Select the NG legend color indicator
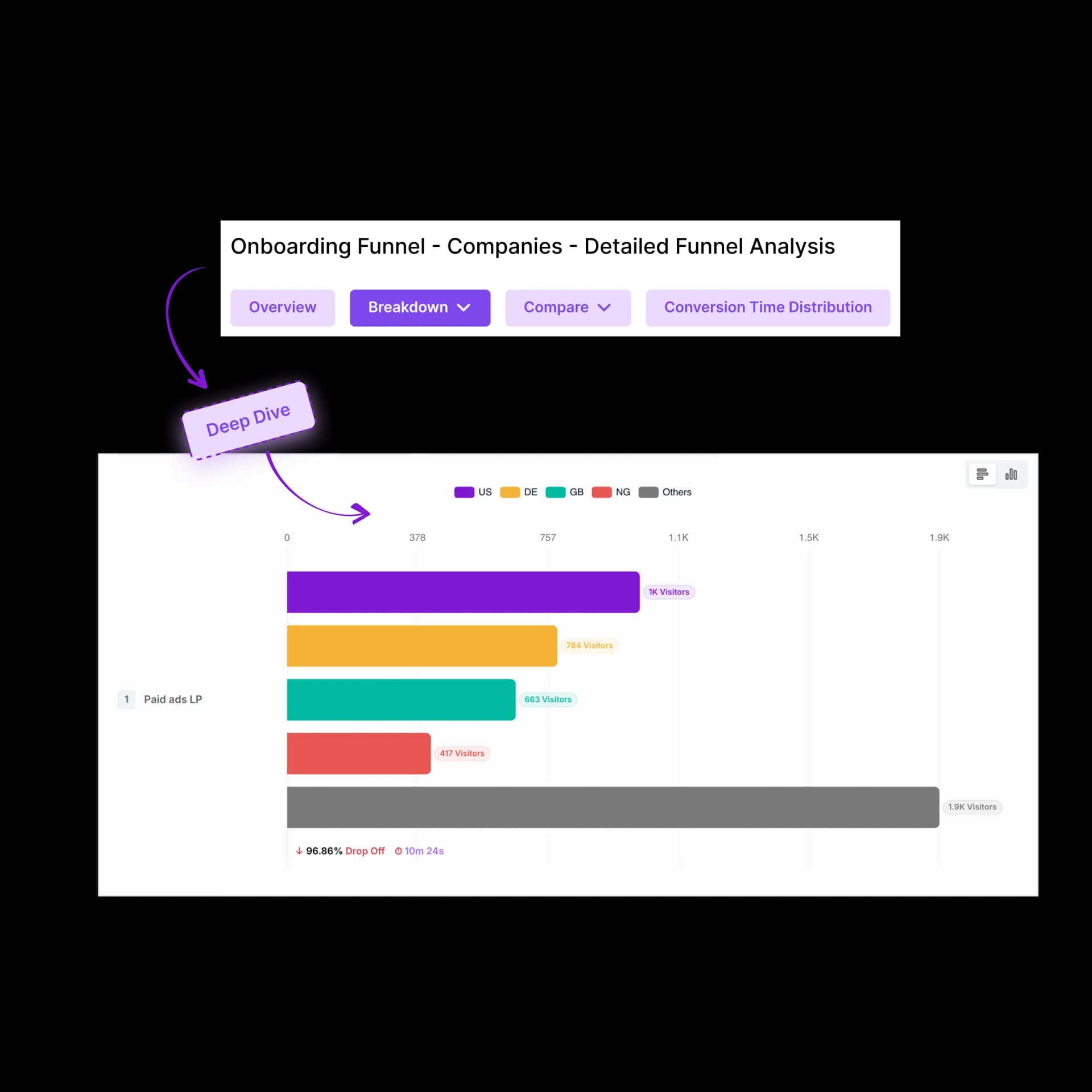This screenshot has height=1092, width=1092. tap(601, 492)
